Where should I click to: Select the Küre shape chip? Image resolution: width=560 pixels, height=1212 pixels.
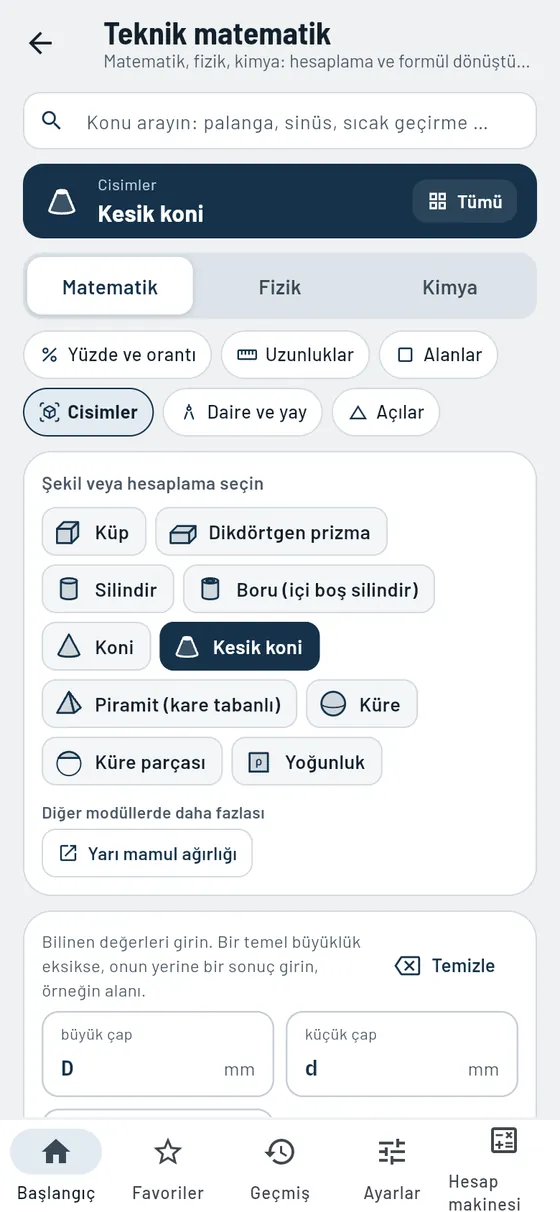362,705
